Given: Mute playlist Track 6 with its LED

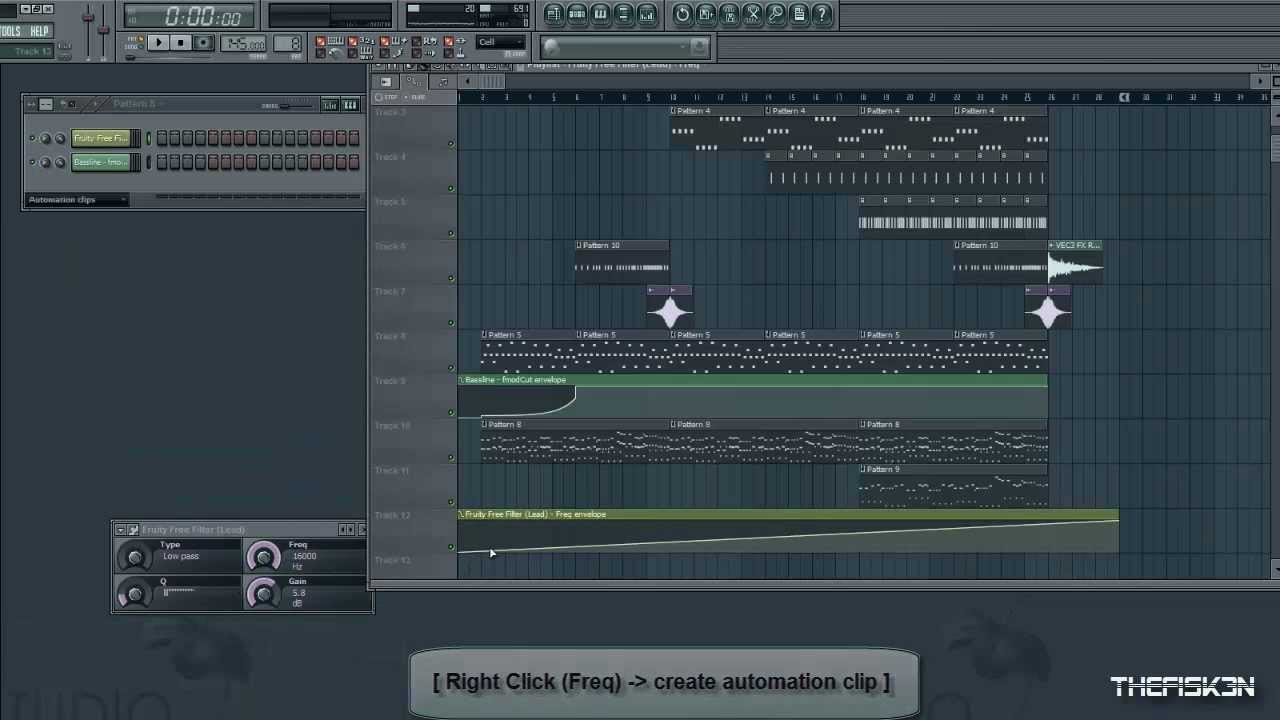Looking at the screenshot, I should click(x=451, y=278).
